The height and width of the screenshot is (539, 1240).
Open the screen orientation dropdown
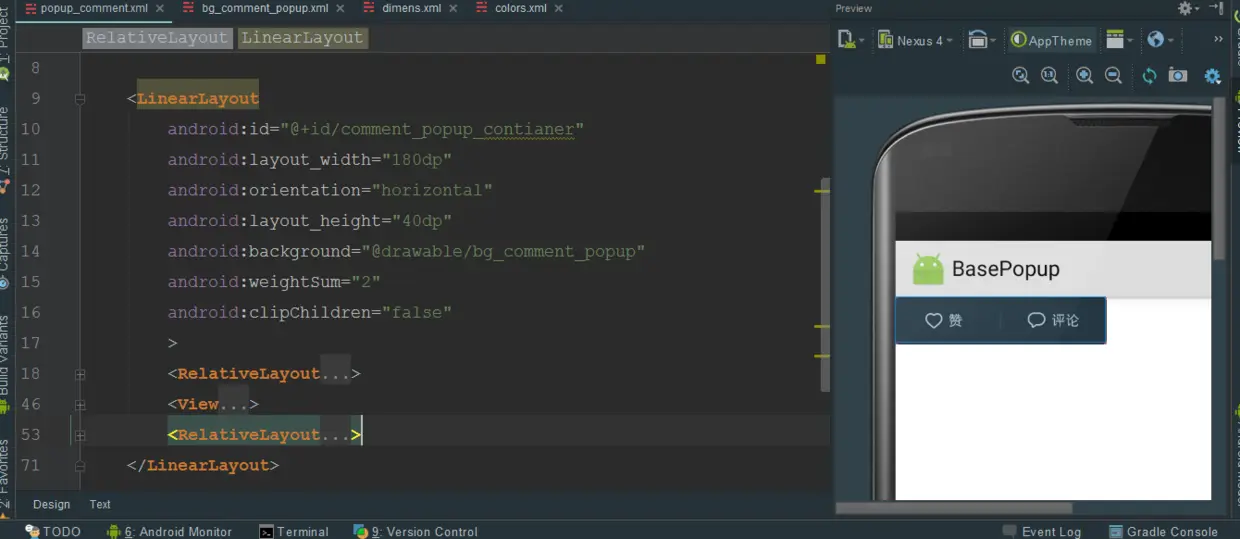coord(982,40)
